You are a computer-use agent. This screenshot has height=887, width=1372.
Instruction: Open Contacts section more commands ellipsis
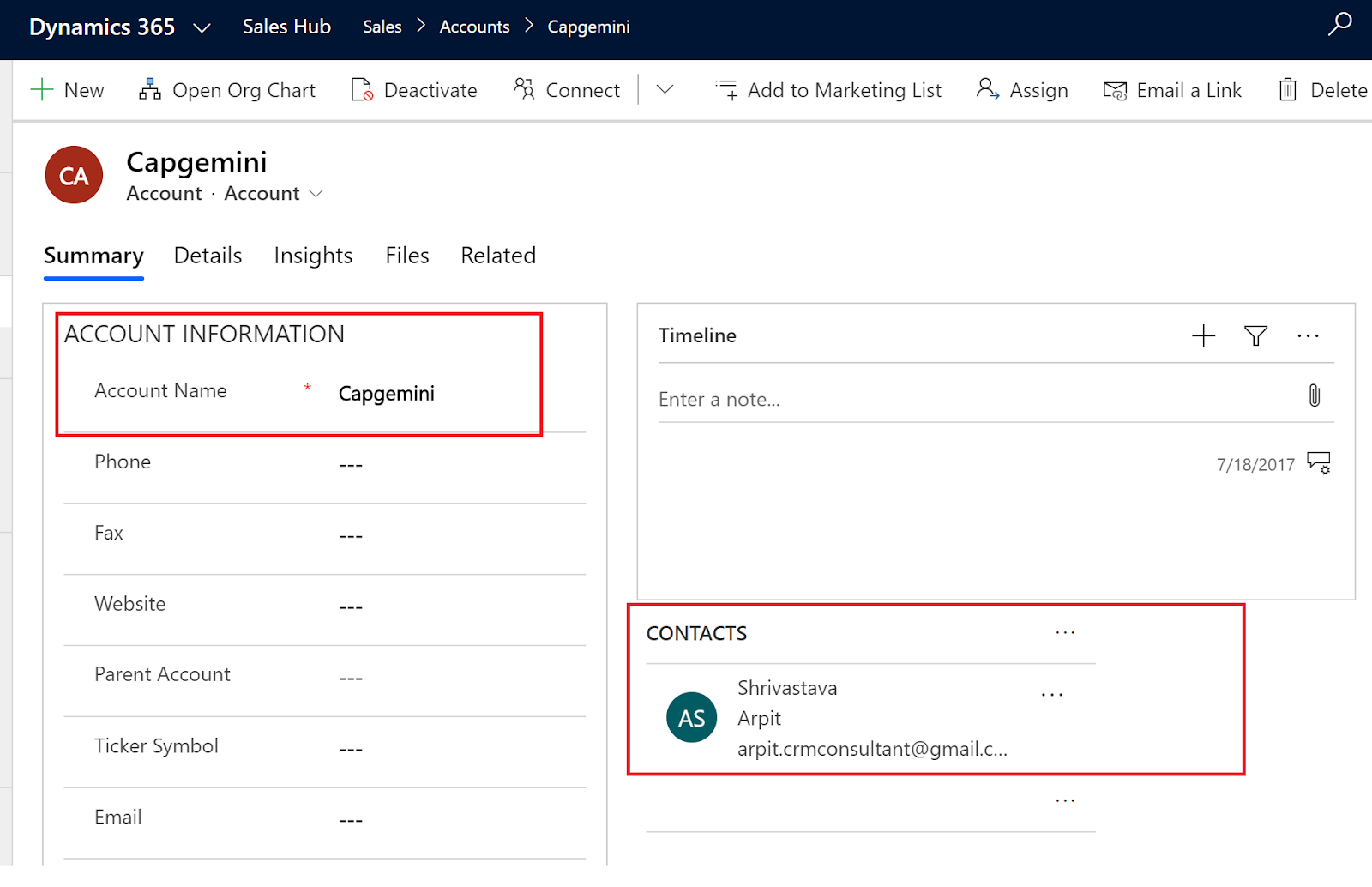click(1065, 632)
